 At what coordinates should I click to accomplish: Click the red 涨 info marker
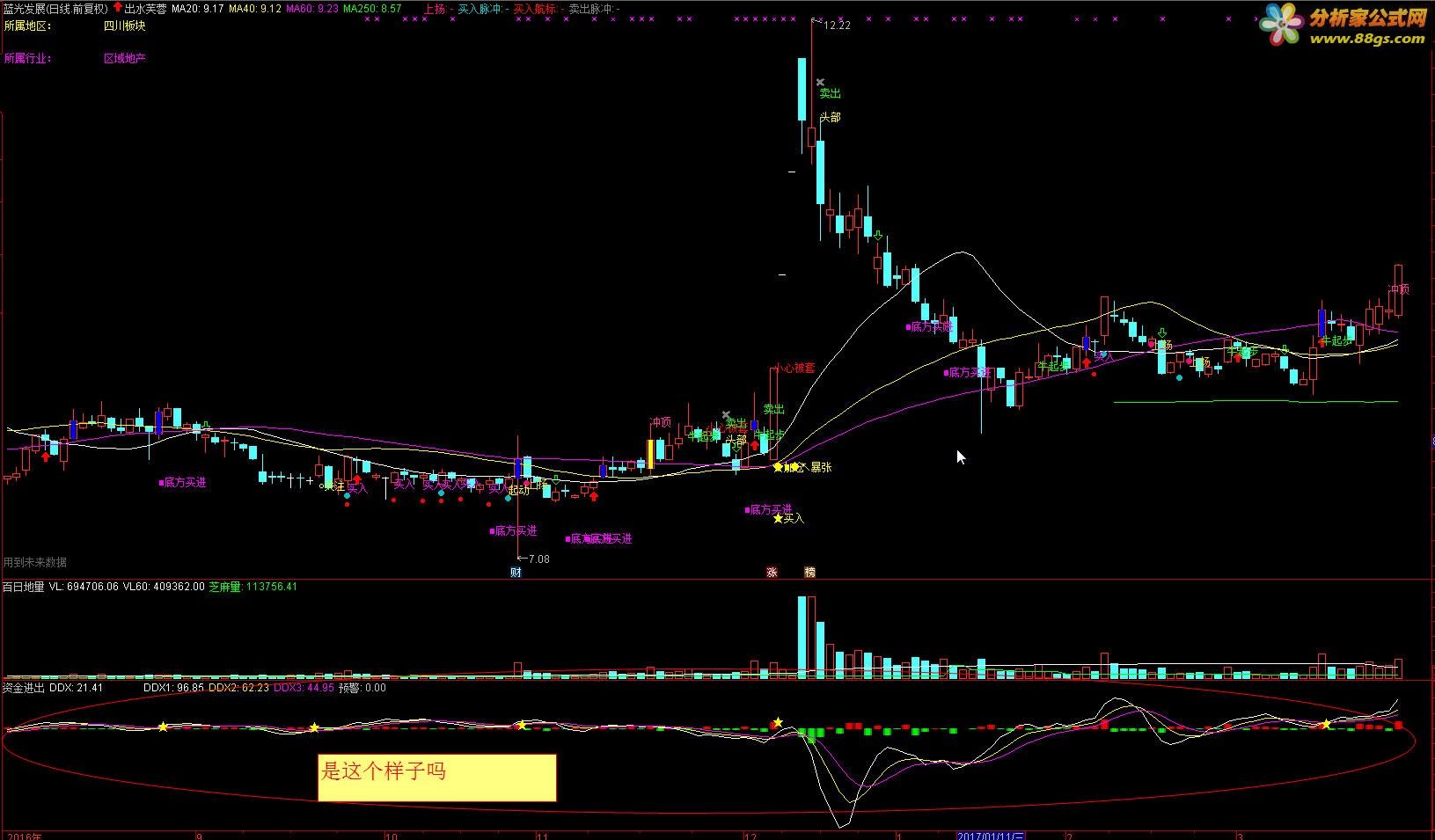coord(772,573)
